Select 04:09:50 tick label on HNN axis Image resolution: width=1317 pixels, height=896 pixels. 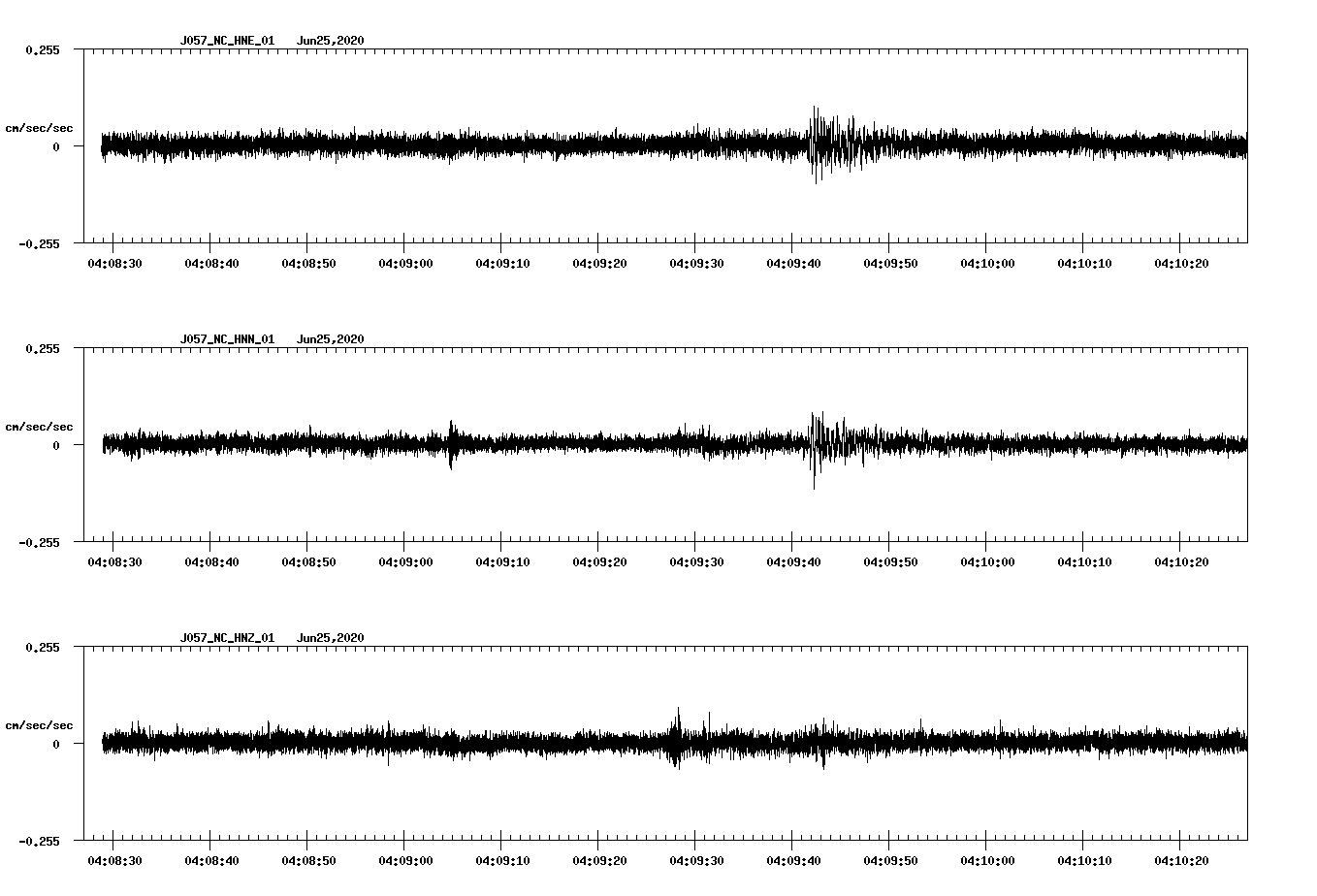tap(890, 561)
